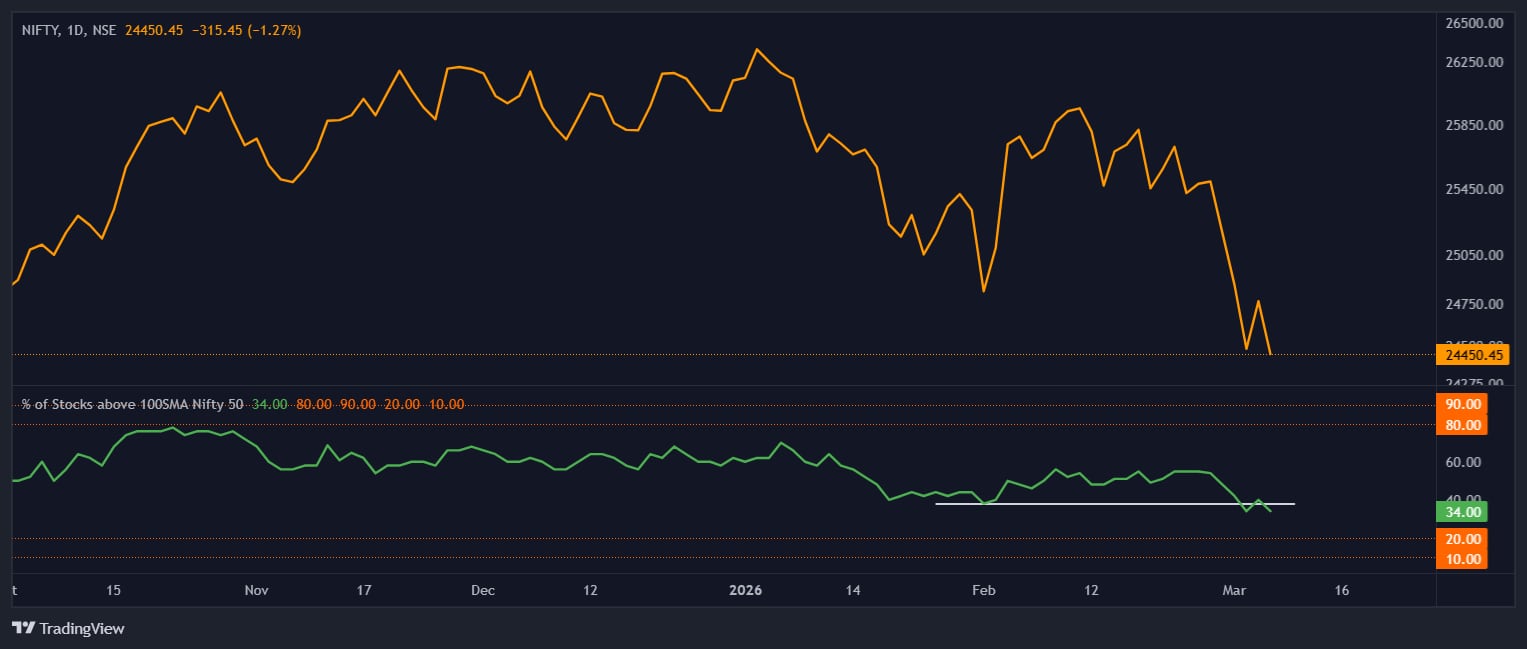Click the 10.00 level value in indicator legend

(446, 404)
